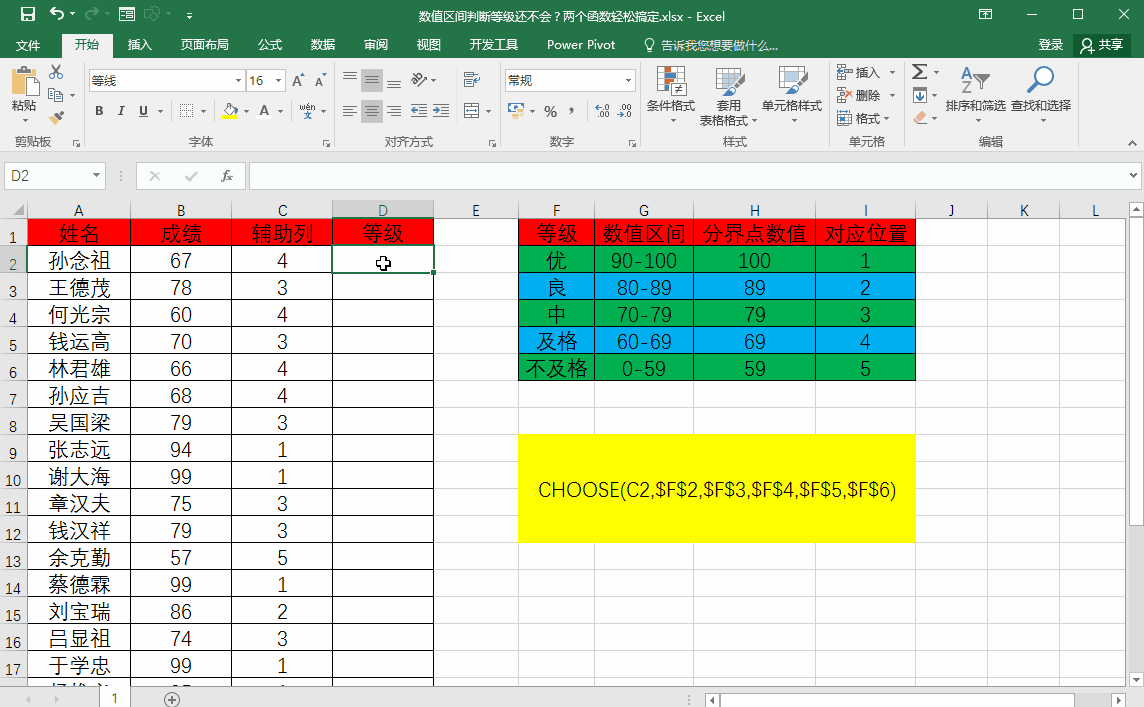Click the select-all corner triangle
The height and width of the screenshot is (707, 1144).
click(17, 211)
